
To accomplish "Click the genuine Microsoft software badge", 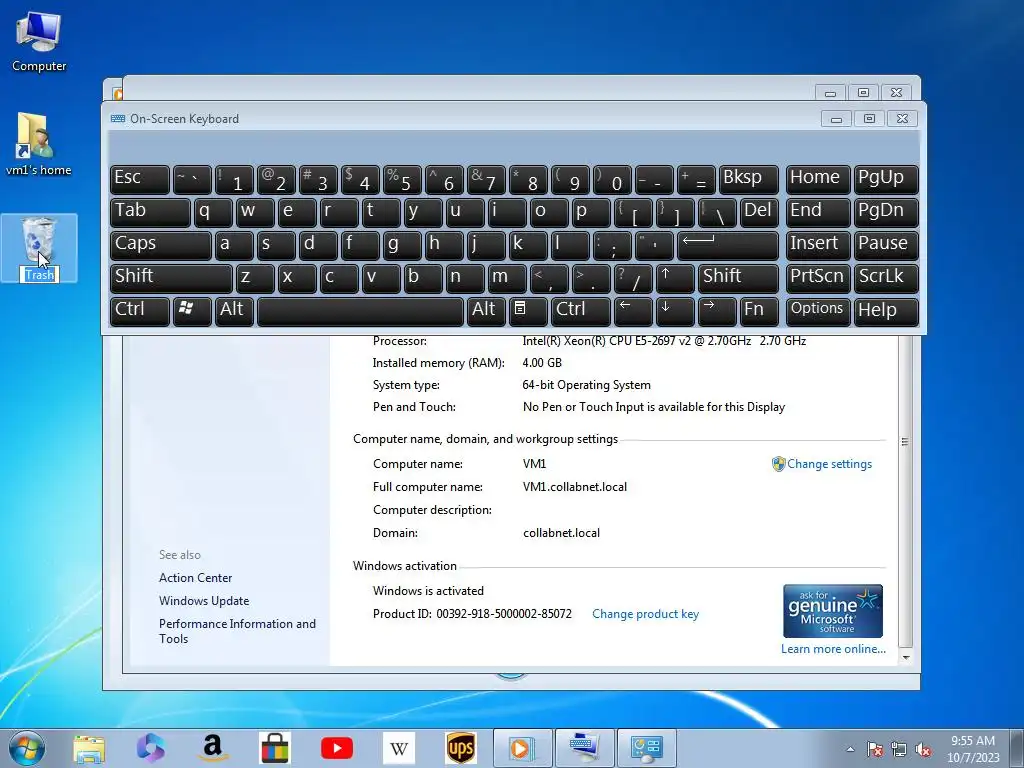I will click(x=833, y=611).
